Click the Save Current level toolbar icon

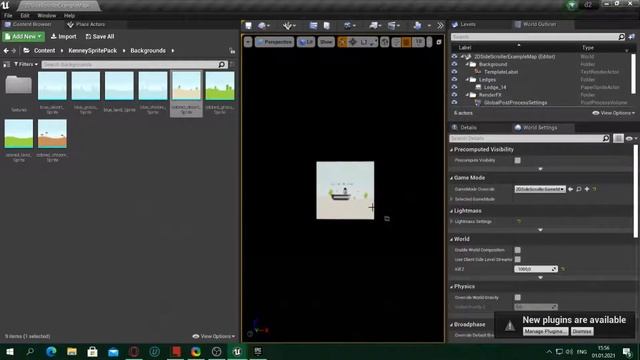tap(248, 26)
